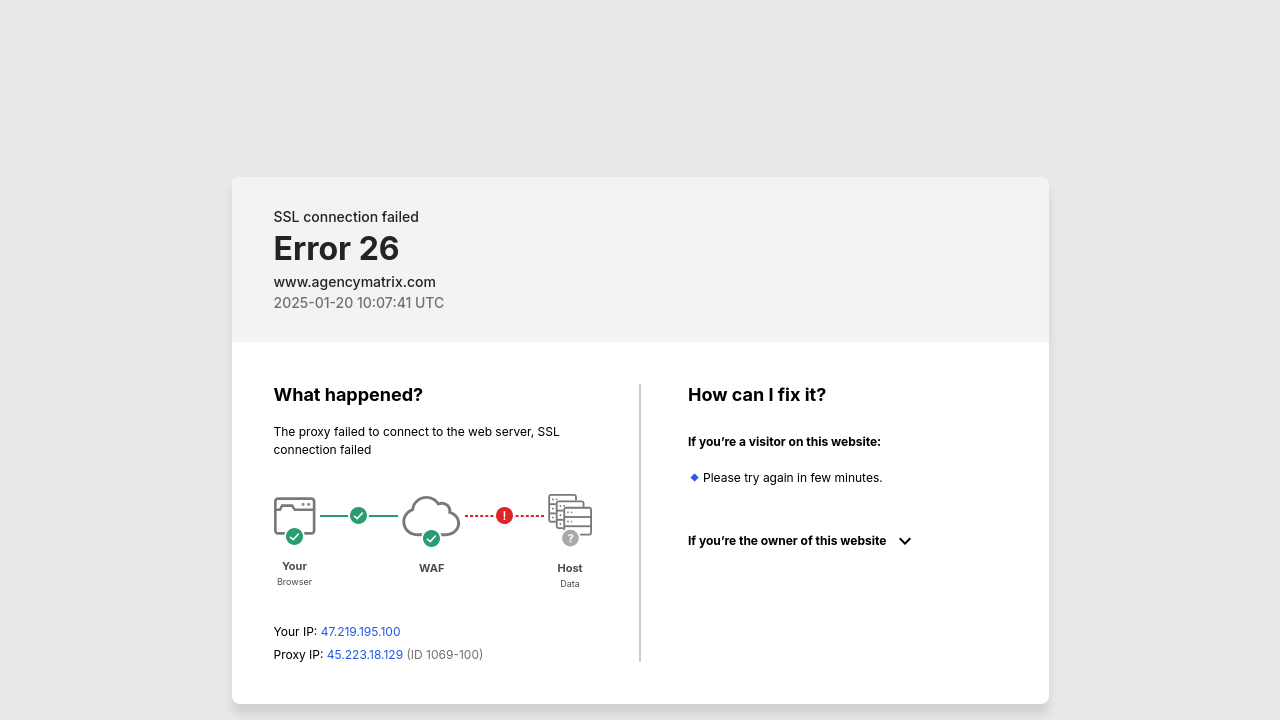Open the Proxy IP link 45.223.18.129
1280x720 pixels.
tap(364, 655)
